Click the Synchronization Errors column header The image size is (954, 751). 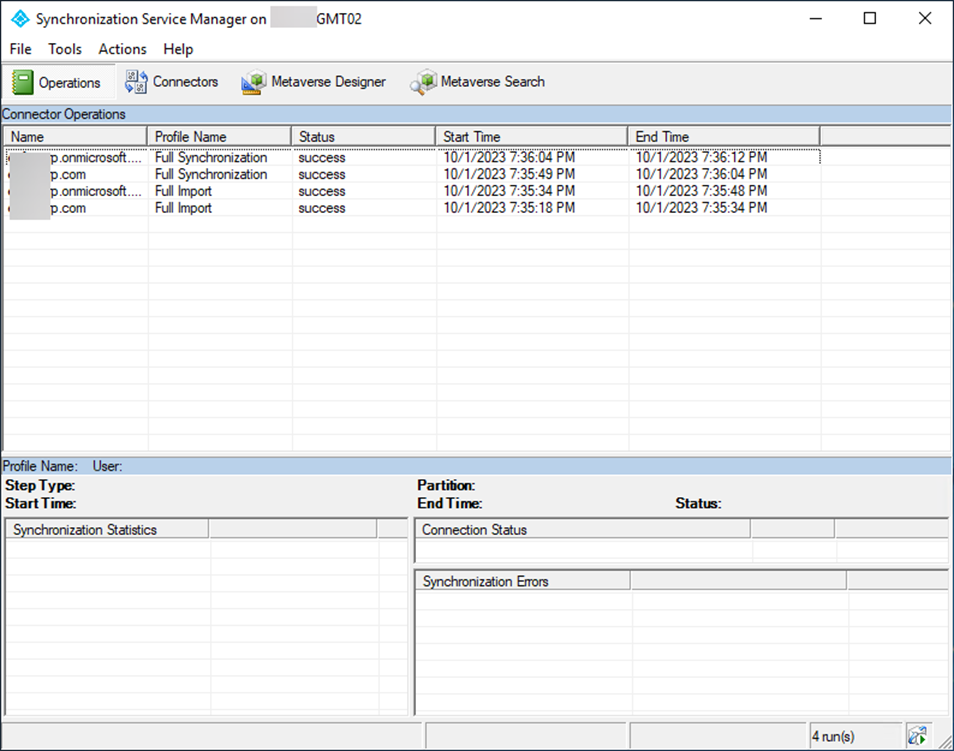[522, 581]
